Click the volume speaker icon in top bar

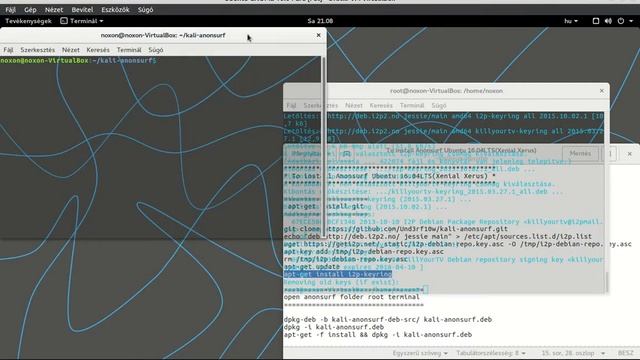click(608, 21)
